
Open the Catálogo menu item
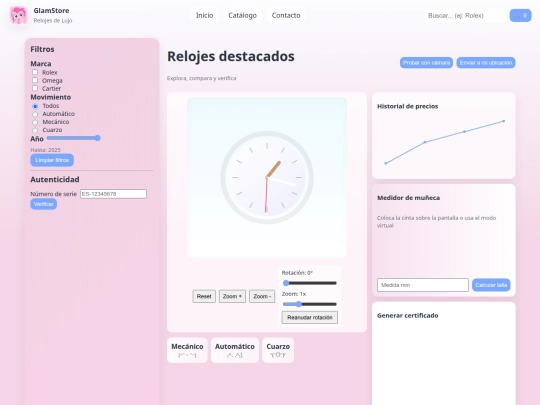(x=242, y=15)
